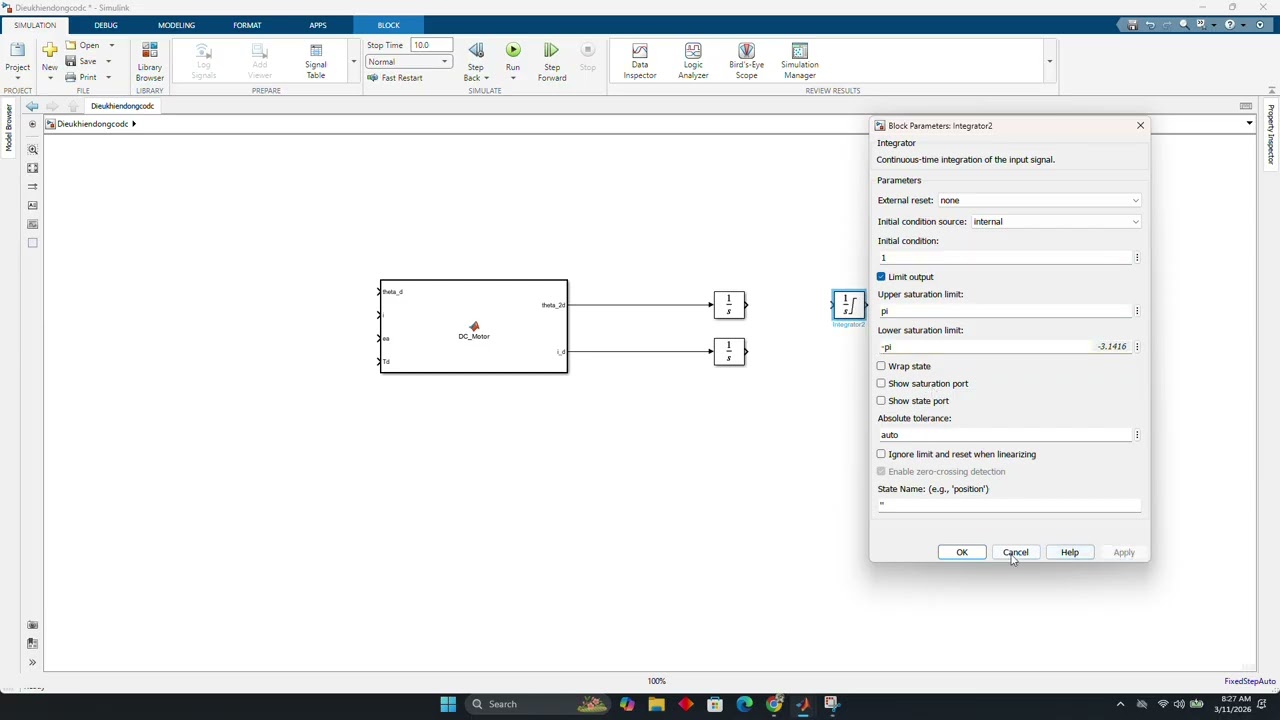Enable Show state port checkbox
Image resolution: width=1280 pixels, height=720 pixels.
881,401
